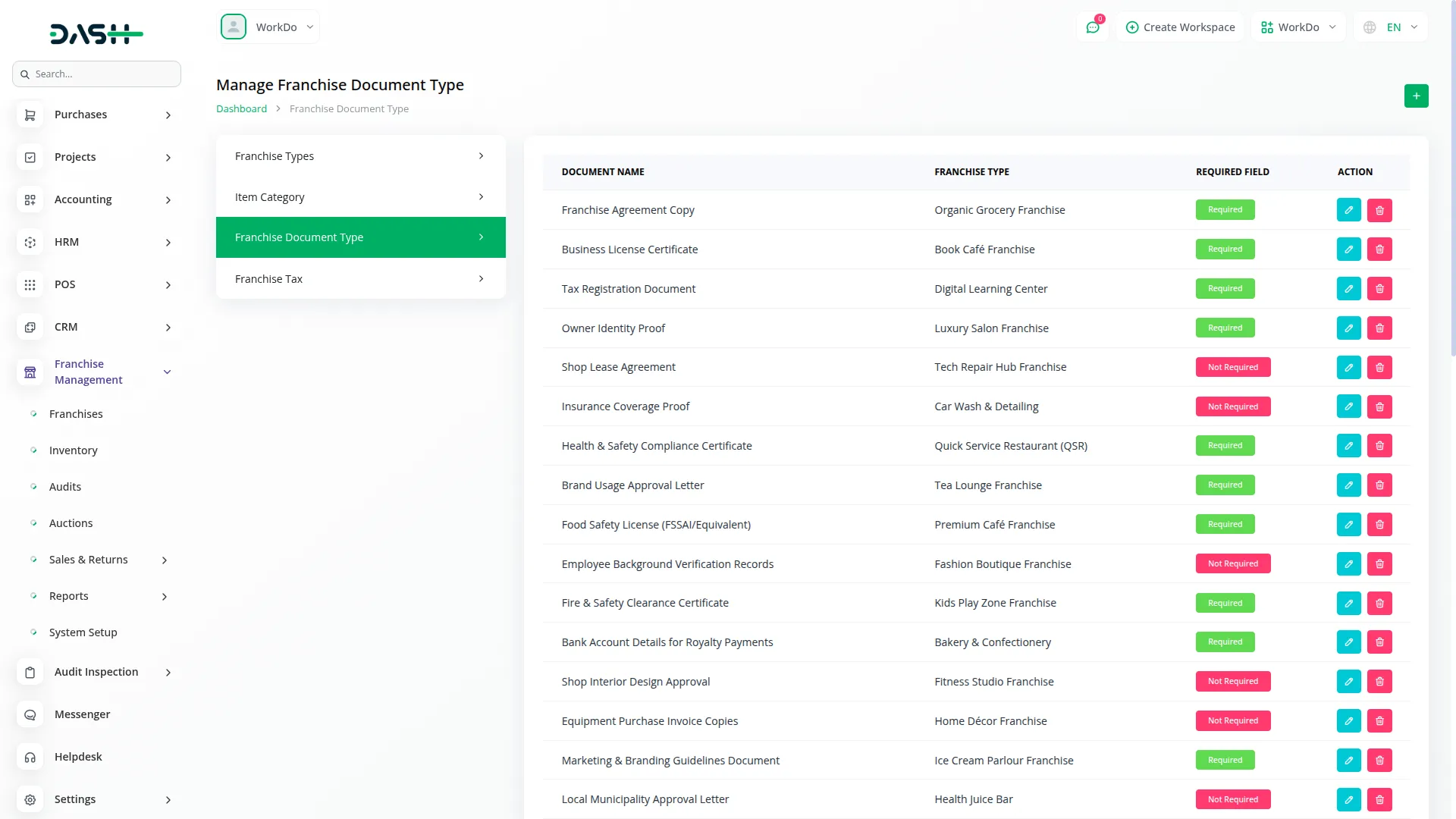Screen dimensions: 1456x819
Task: Open the chat messages icon in header
Action: coord(1093,27)
